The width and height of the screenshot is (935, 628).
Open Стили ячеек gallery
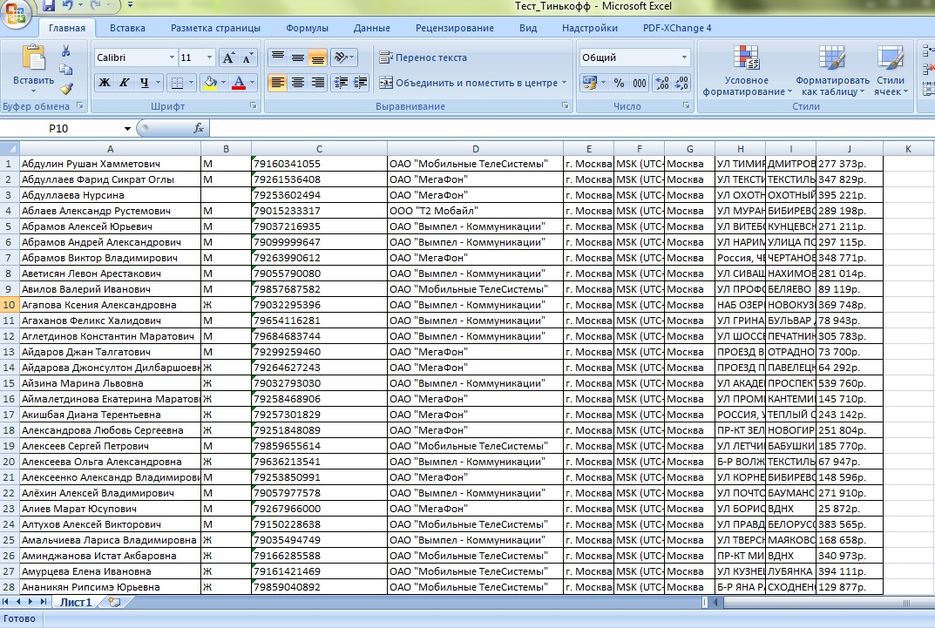890,70
